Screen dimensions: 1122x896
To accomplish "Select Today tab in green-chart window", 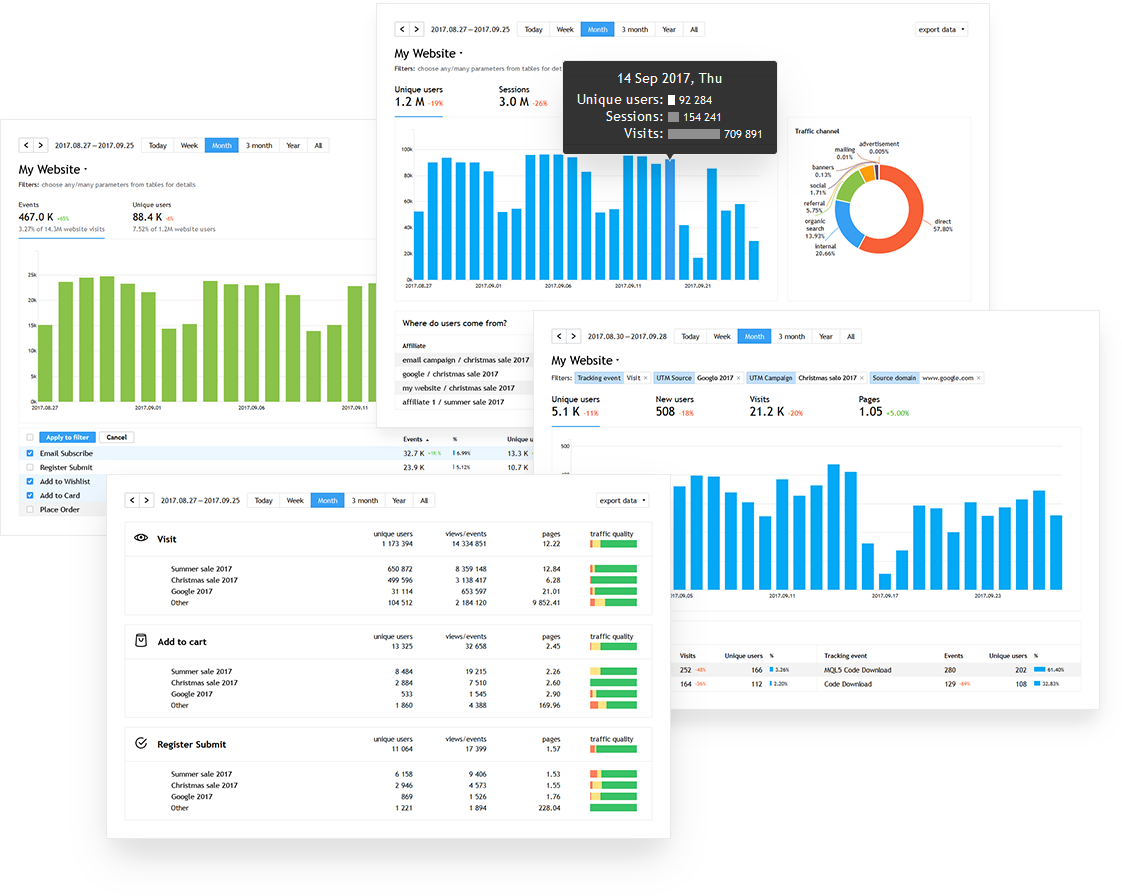I will point(157,145).
